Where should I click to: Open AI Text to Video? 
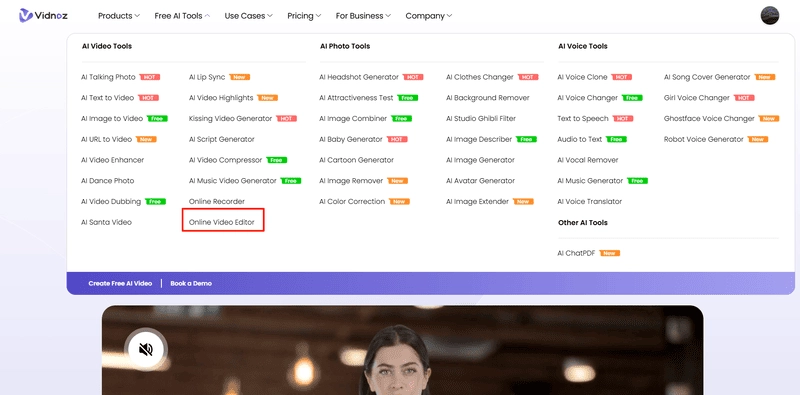point(107,97)
